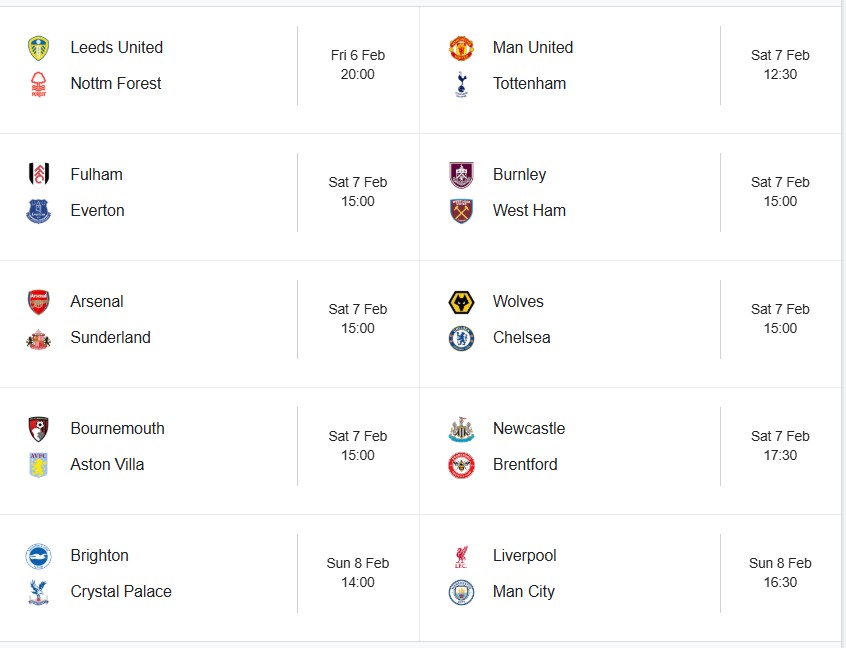
Task: Click the Tottenham club crest
Action: point(461,84)
